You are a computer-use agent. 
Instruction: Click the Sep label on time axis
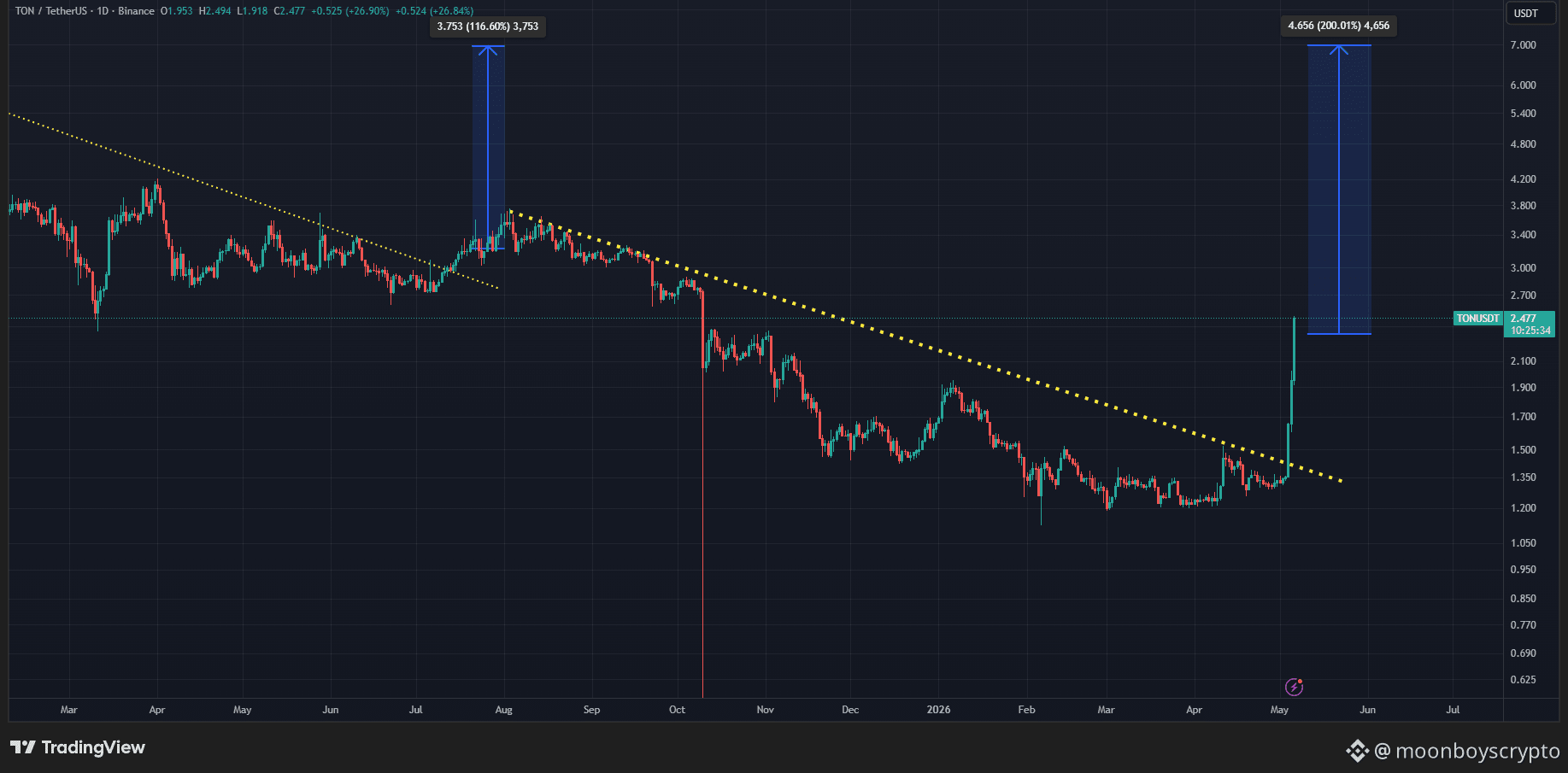click(591, 710)
